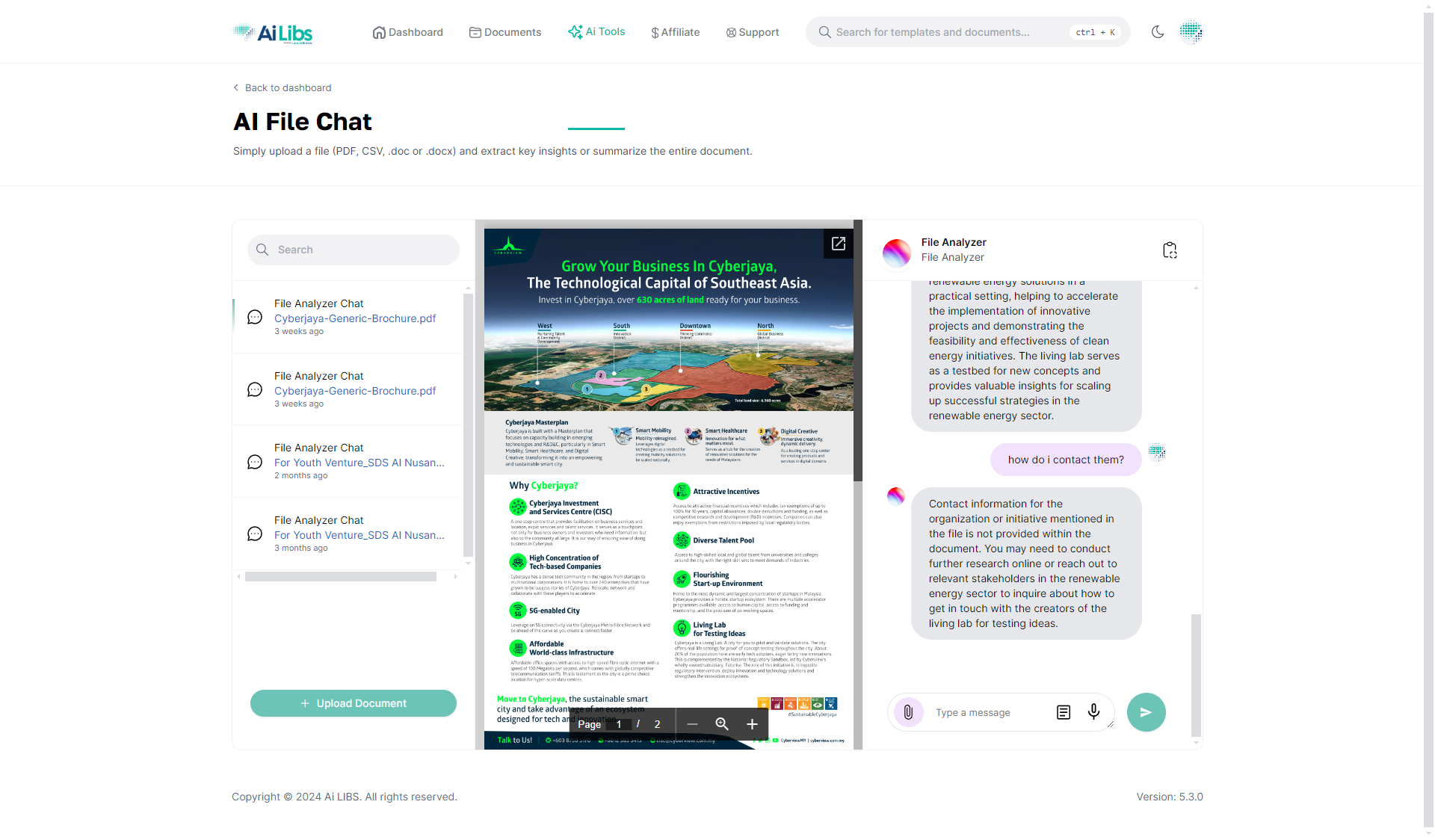Go back to dashboard link
1435x840 pixels.
point(283,87)
